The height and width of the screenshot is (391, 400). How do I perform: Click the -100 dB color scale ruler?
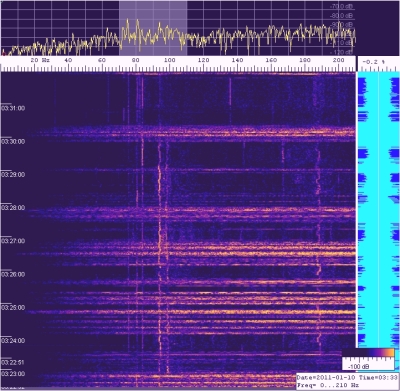click(x=368, y=364)
